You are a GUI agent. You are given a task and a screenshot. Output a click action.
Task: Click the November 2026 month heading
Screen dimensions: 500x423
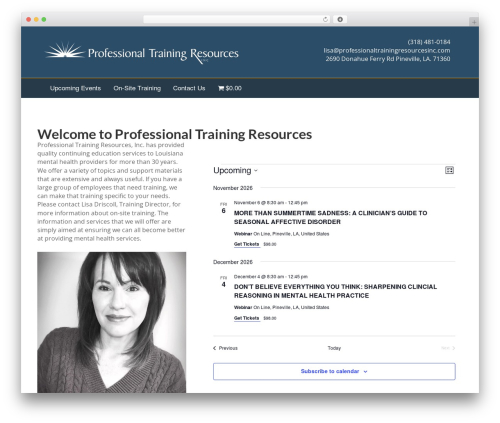[233, 188]
